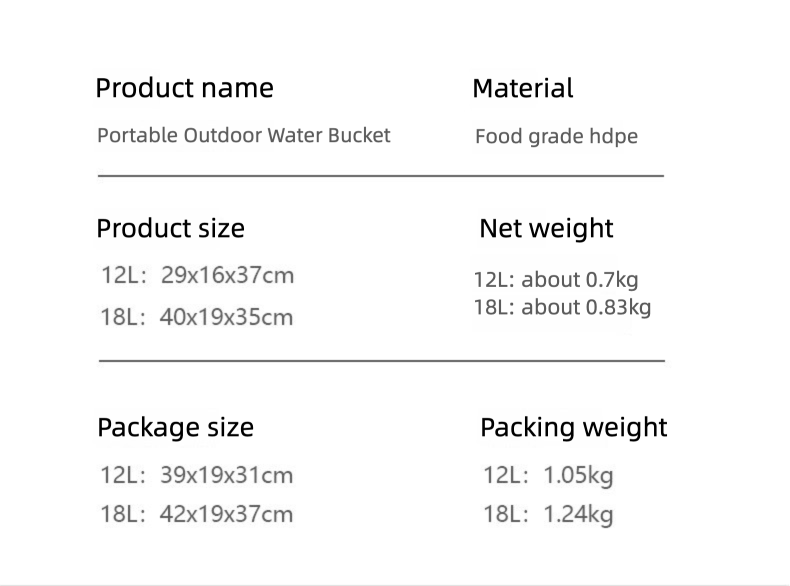Click the 18L package '42x19x37cm' line
This screenshot has width=790, height=586.
pyautogui.click(x=196, y=514)
